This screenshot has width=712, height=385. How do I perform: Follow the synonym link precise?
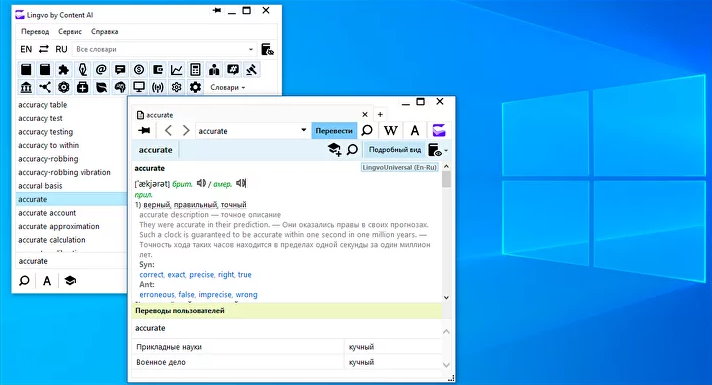tap(201, 275)
